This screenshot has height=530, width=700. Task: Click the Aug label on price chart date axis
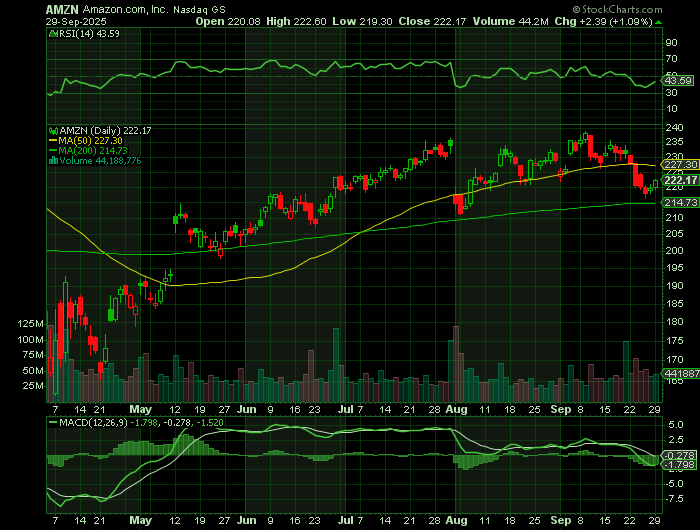(x=456, y=409)
